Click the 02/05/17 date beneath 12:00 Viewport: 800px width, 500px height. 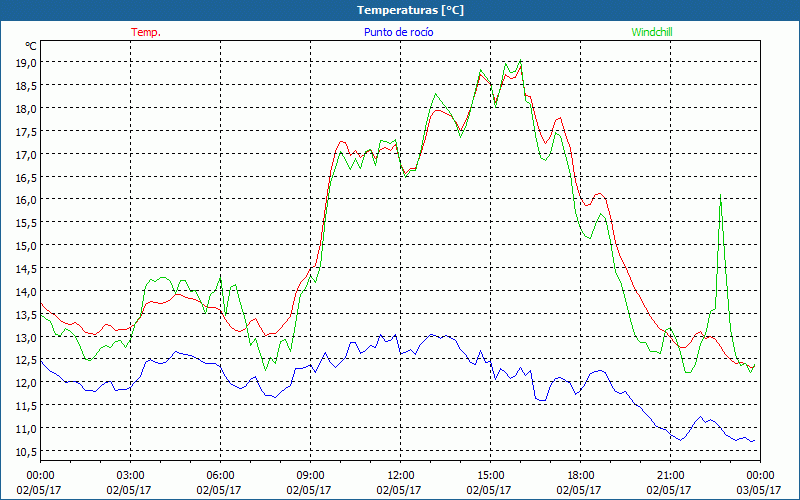399,490
